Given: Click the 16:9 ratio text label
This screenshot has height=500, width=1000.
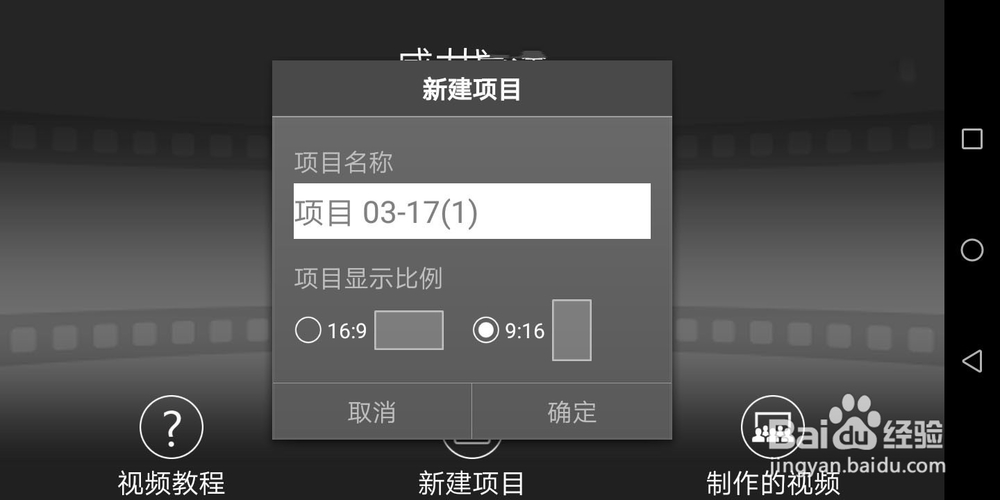Looking at the screenshot, I should [347, 331].
